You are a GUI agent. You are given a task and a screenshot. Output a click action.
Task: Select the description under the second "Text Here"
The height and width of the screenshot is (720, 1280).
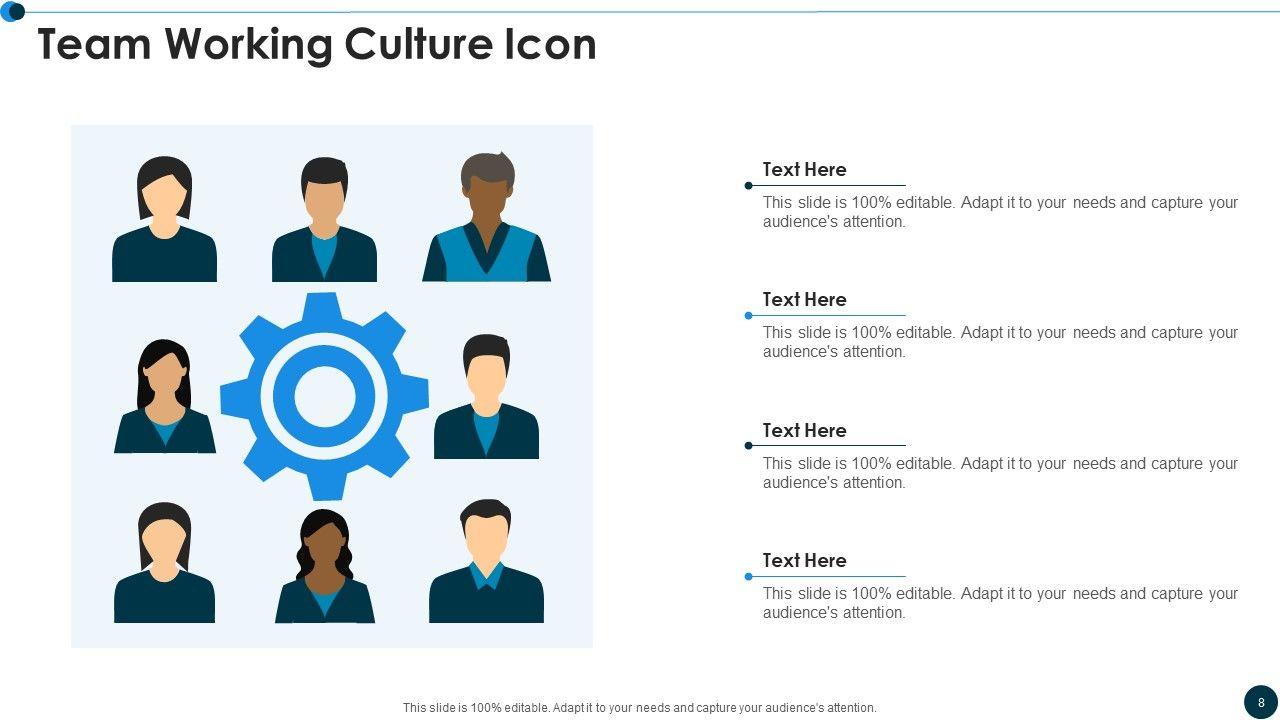(x=1000, y=342)
